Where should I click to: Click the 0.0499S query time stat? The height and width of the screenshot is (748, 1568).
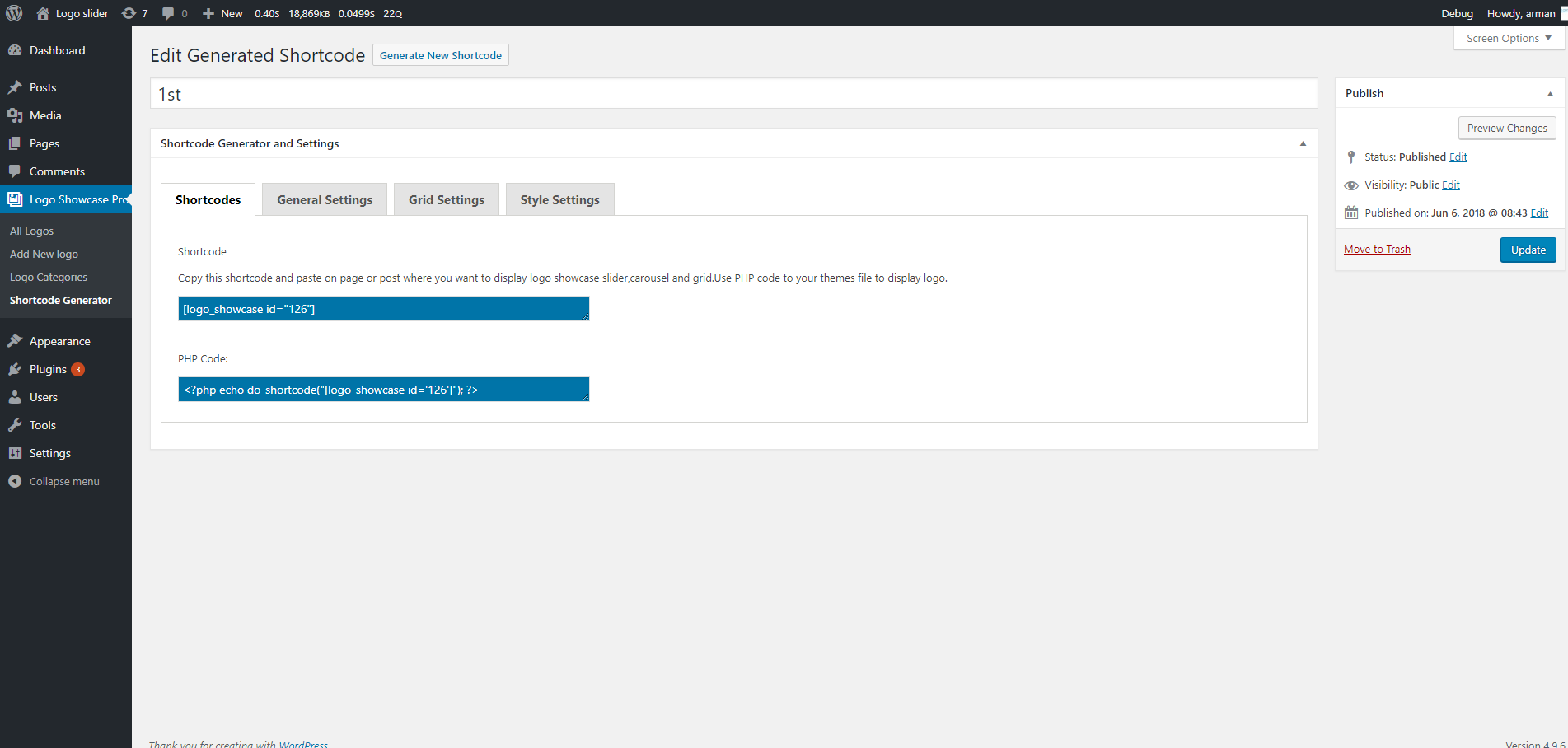coord(356,13)
